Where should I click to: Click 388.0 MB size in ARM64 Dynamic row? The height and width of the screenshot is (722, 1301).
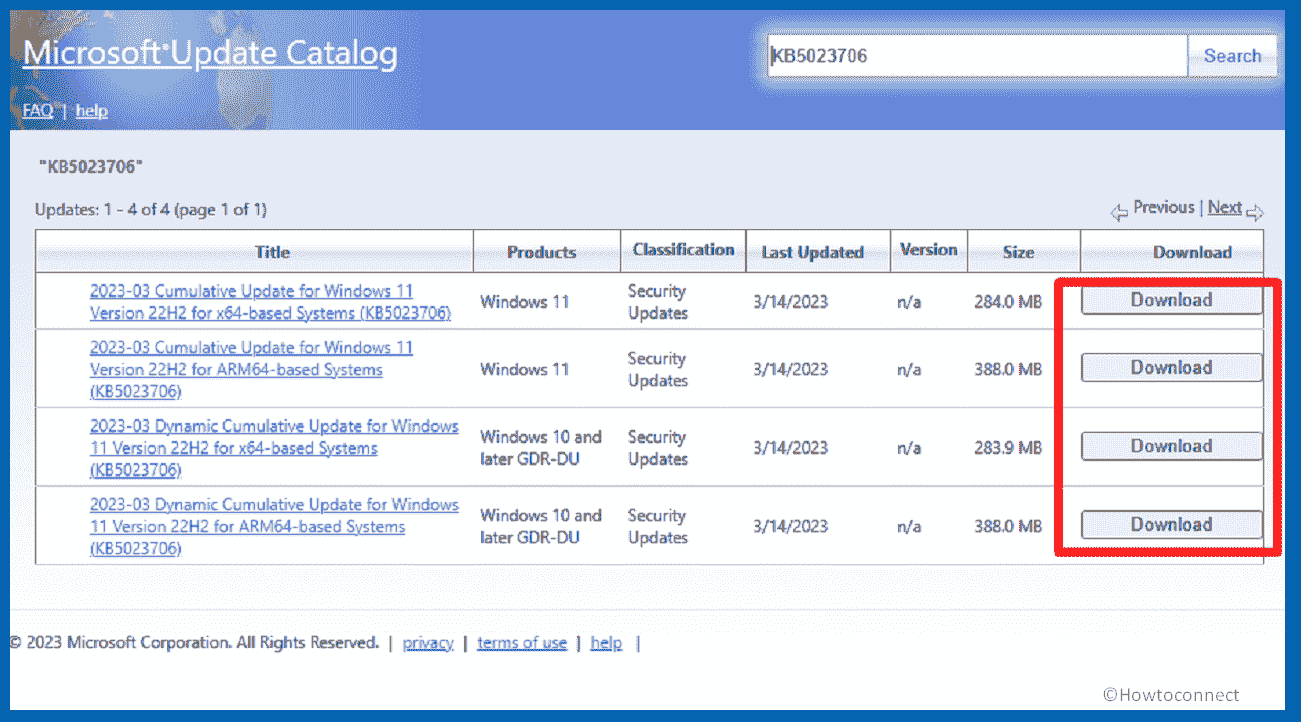point(1008,527)
